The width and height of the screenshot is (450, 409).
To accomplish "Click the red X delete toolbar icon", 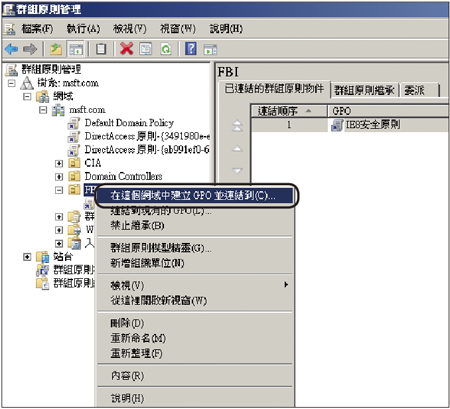I will [127, 49].
